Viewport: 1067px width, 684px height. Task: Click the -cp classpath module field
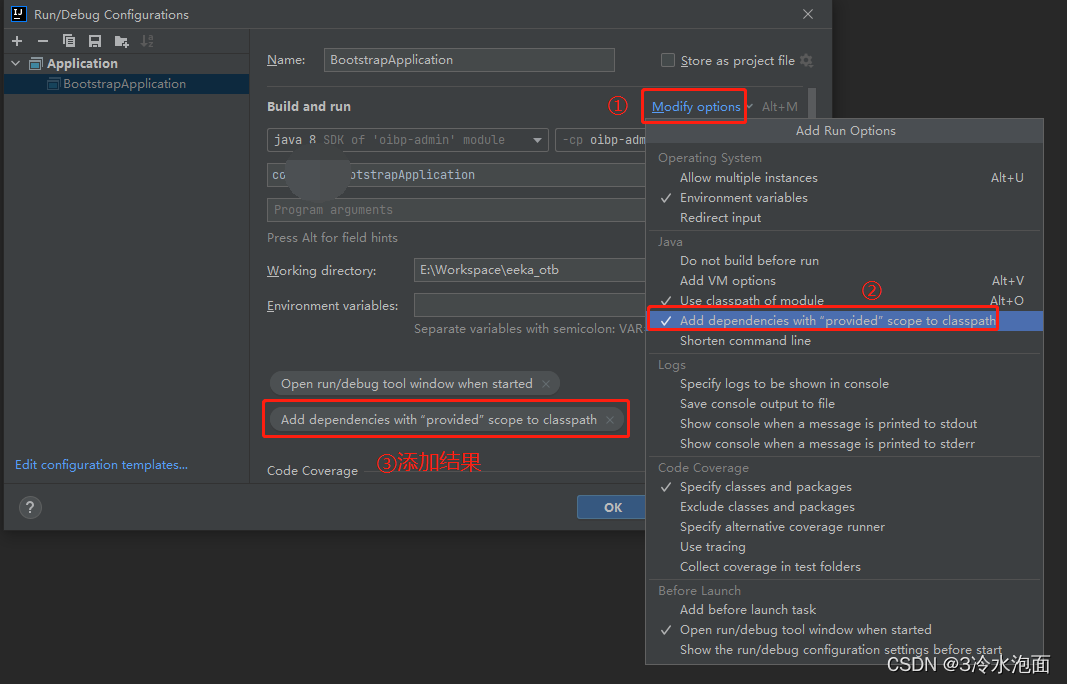point(600,140)
